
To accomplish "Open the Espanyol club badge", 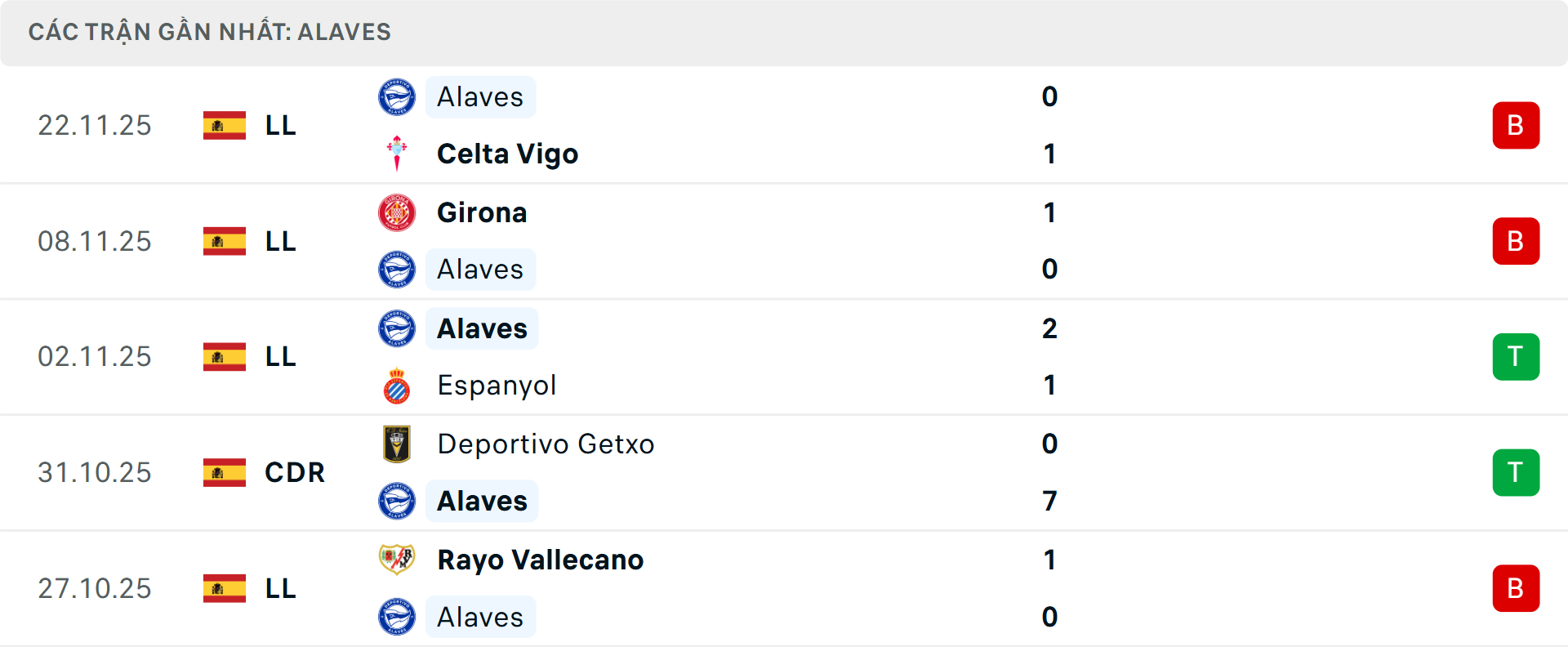I will 398,385.
